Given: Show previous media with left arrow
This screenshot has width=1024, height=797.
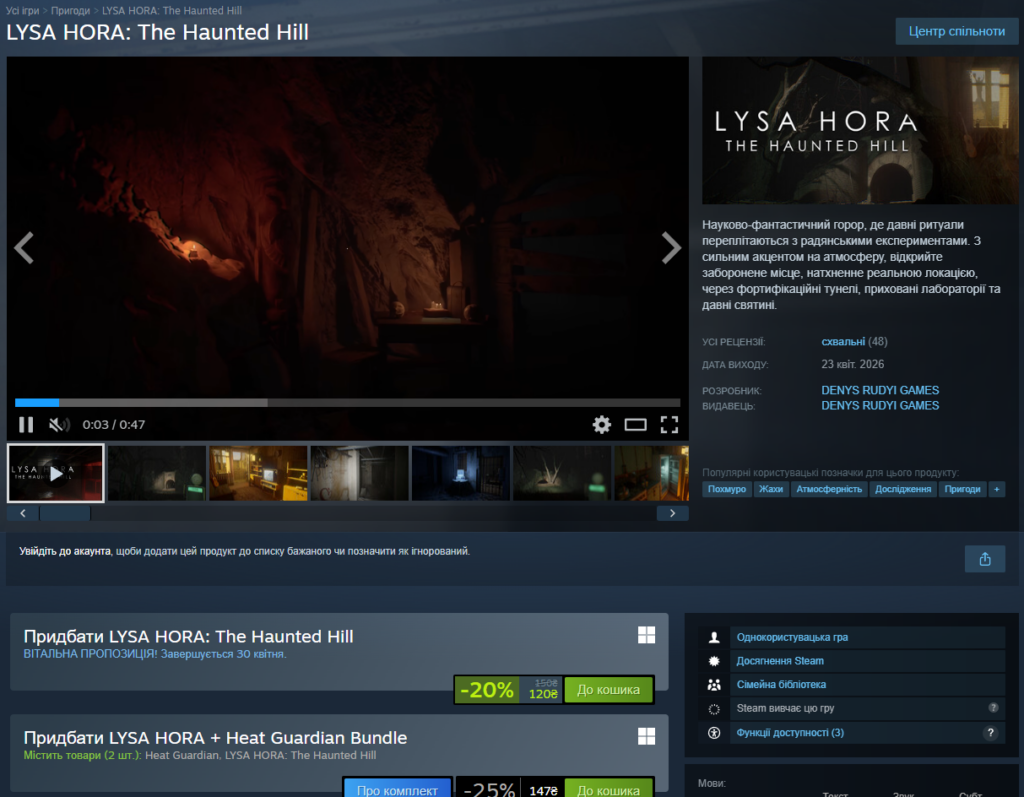Looking at the screenshot, I should pos(24,248).
